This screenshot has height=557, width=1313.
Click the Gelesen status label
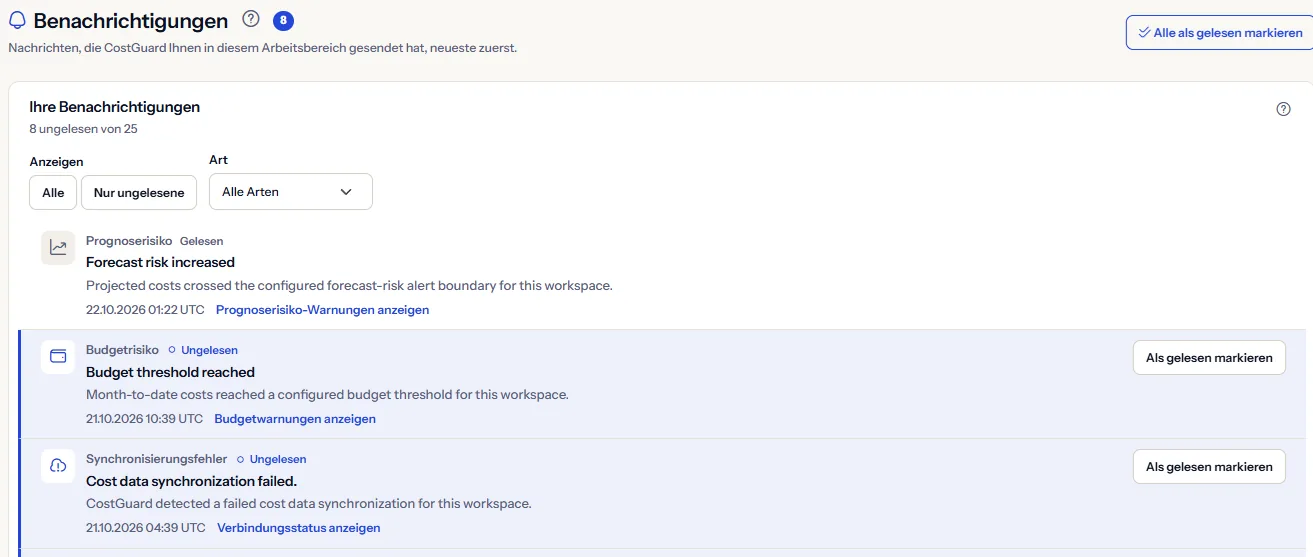[x=201, y=241]
